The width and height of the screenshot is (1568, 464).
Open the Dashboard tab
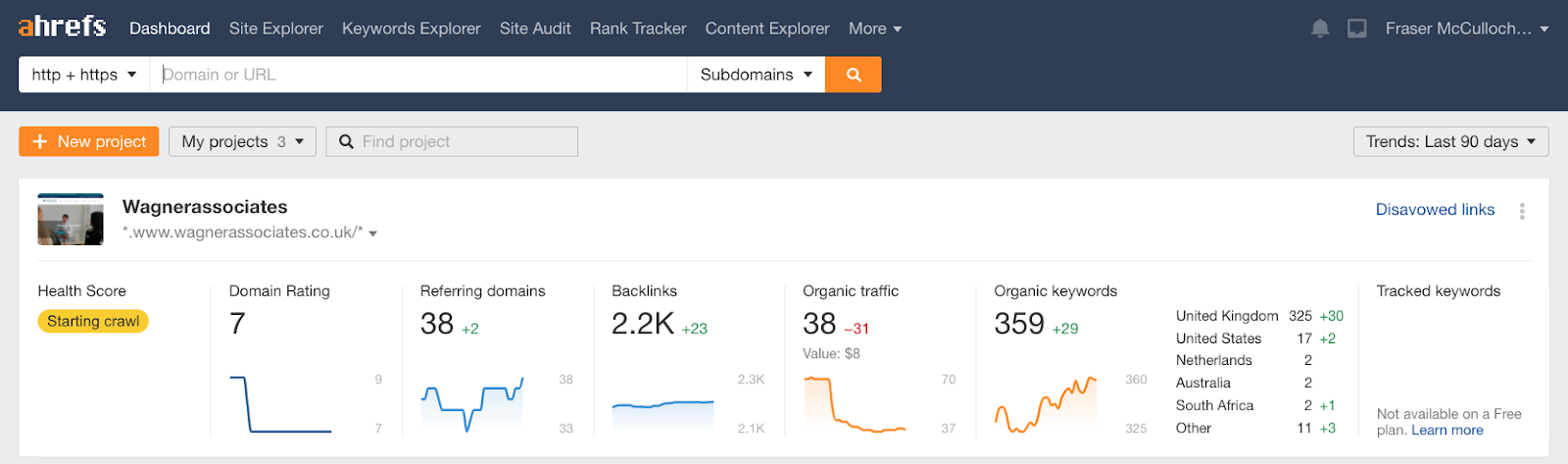tap(170, 28)
